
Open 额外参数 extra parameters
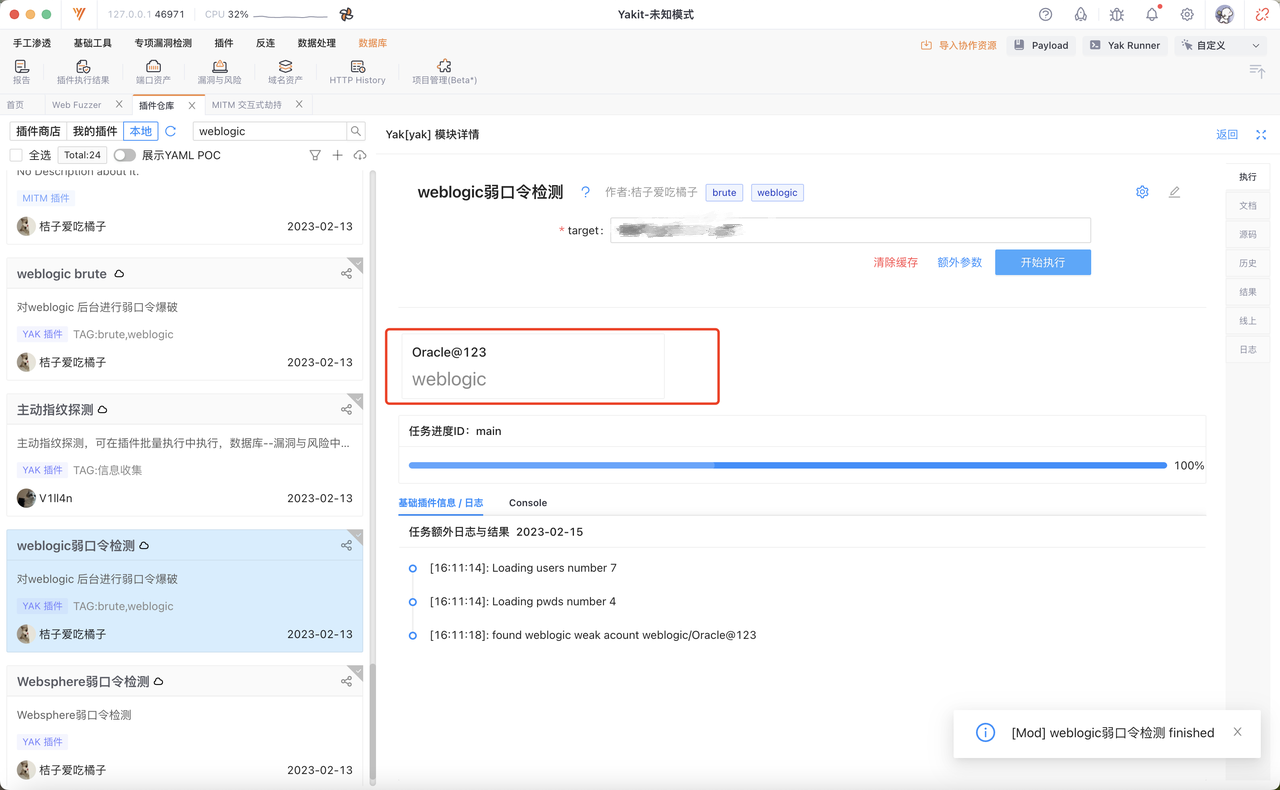pos(959,262)
